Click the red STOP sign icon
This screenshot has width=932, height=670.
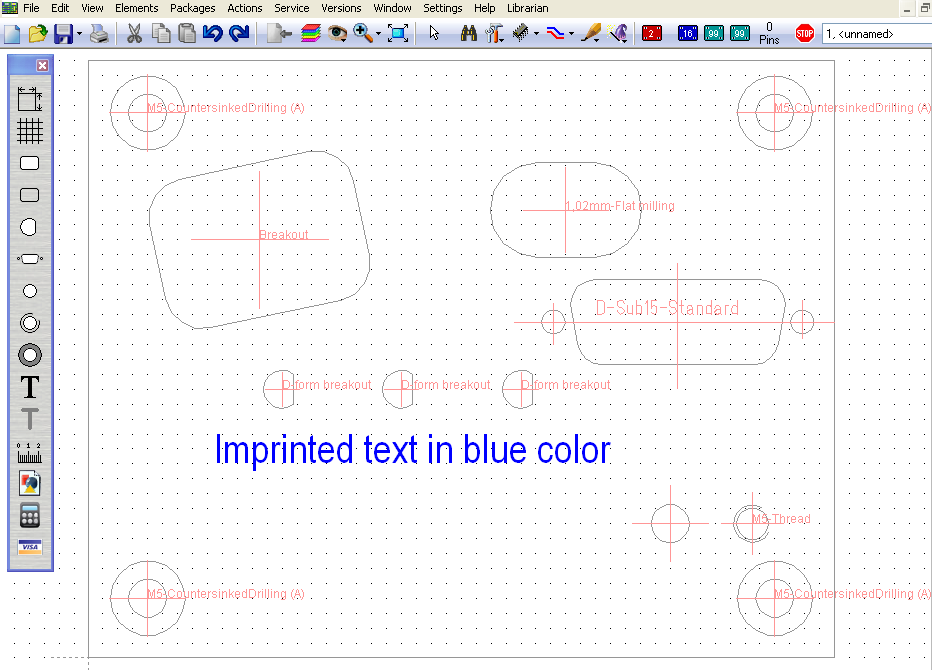[804, 33]
